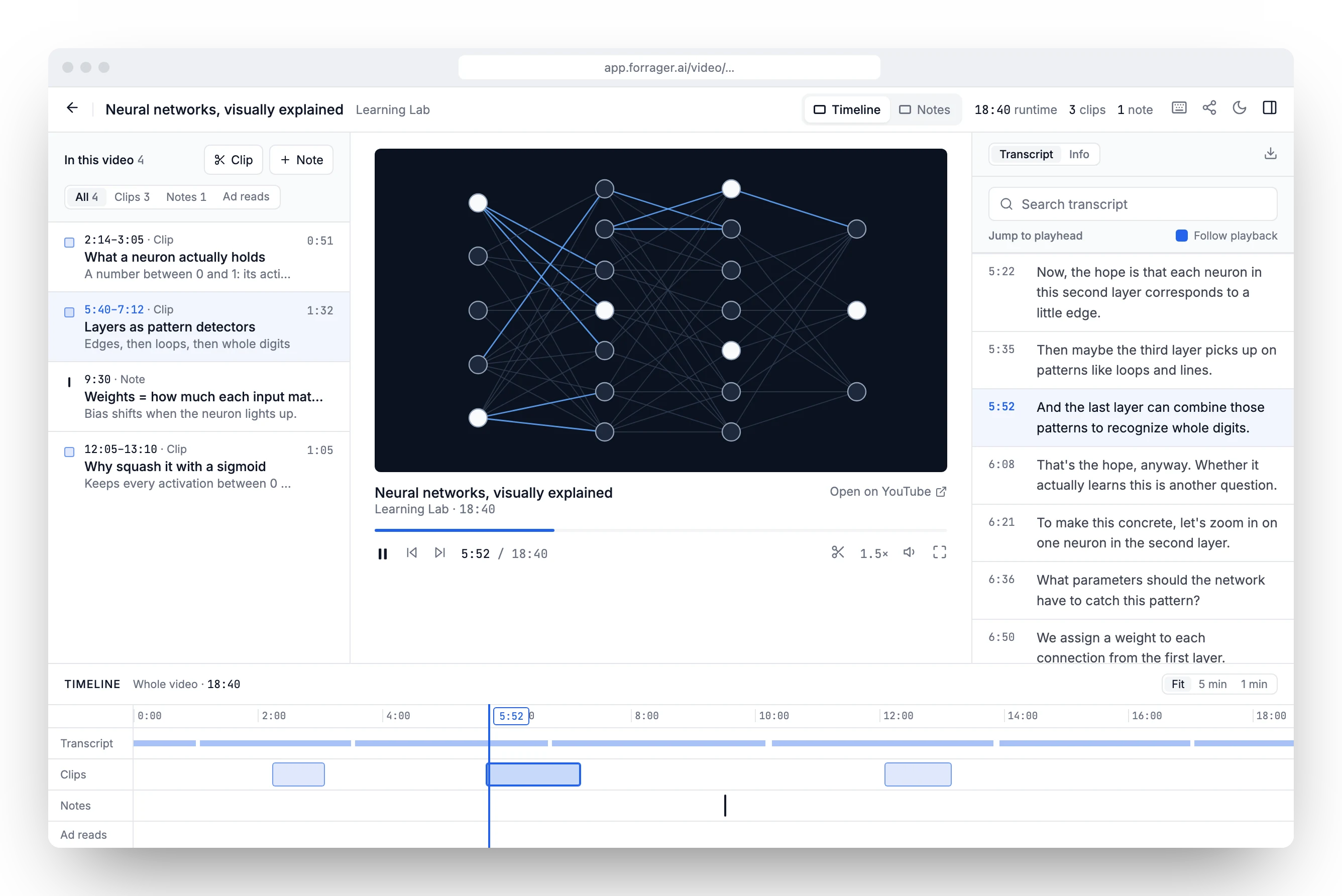Set timeline zoom to 1 min
This screenshot has height=896, width=1342.
tap(1254, 684)
